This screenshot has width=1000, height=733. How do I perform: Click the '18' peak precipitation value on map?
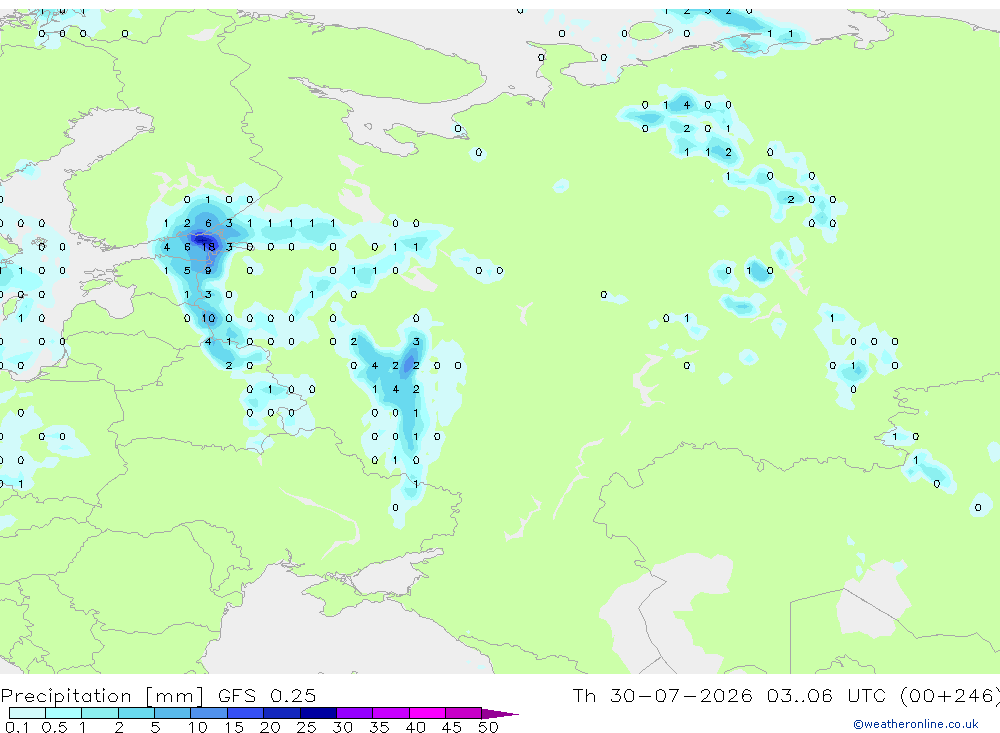208,247
